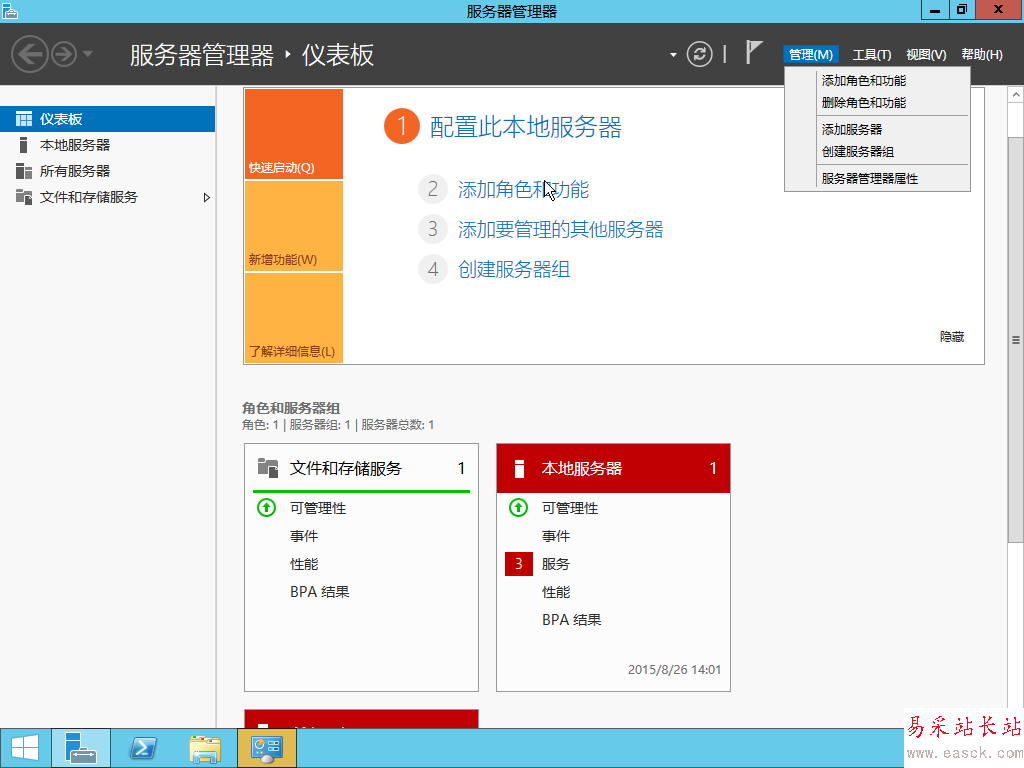Select 本地服务器 in the left sidebar

[x=107, y=145]
